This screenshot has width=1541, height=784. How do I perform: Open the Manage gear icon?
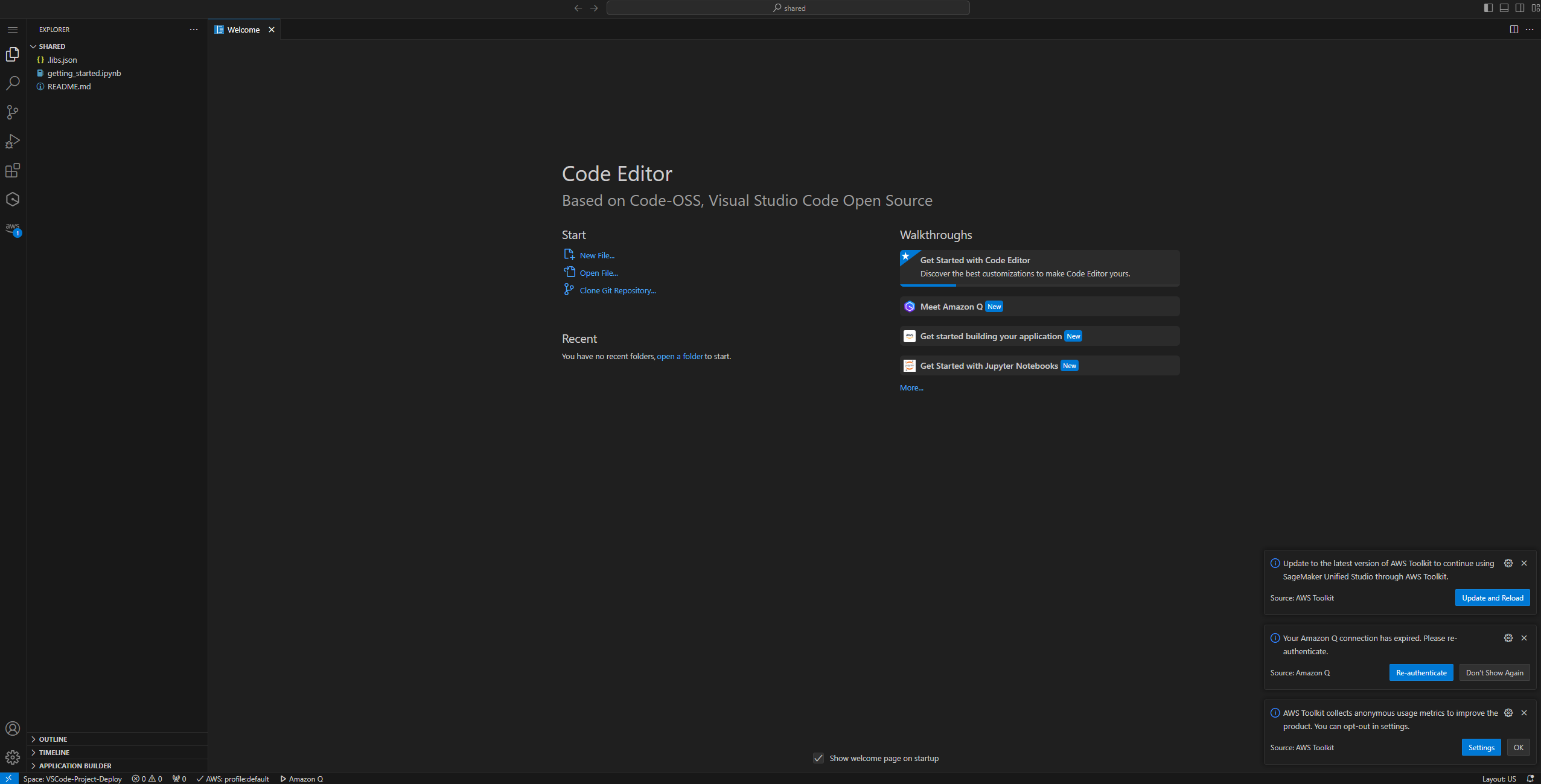pyautogui.click(x=13, y=757)
